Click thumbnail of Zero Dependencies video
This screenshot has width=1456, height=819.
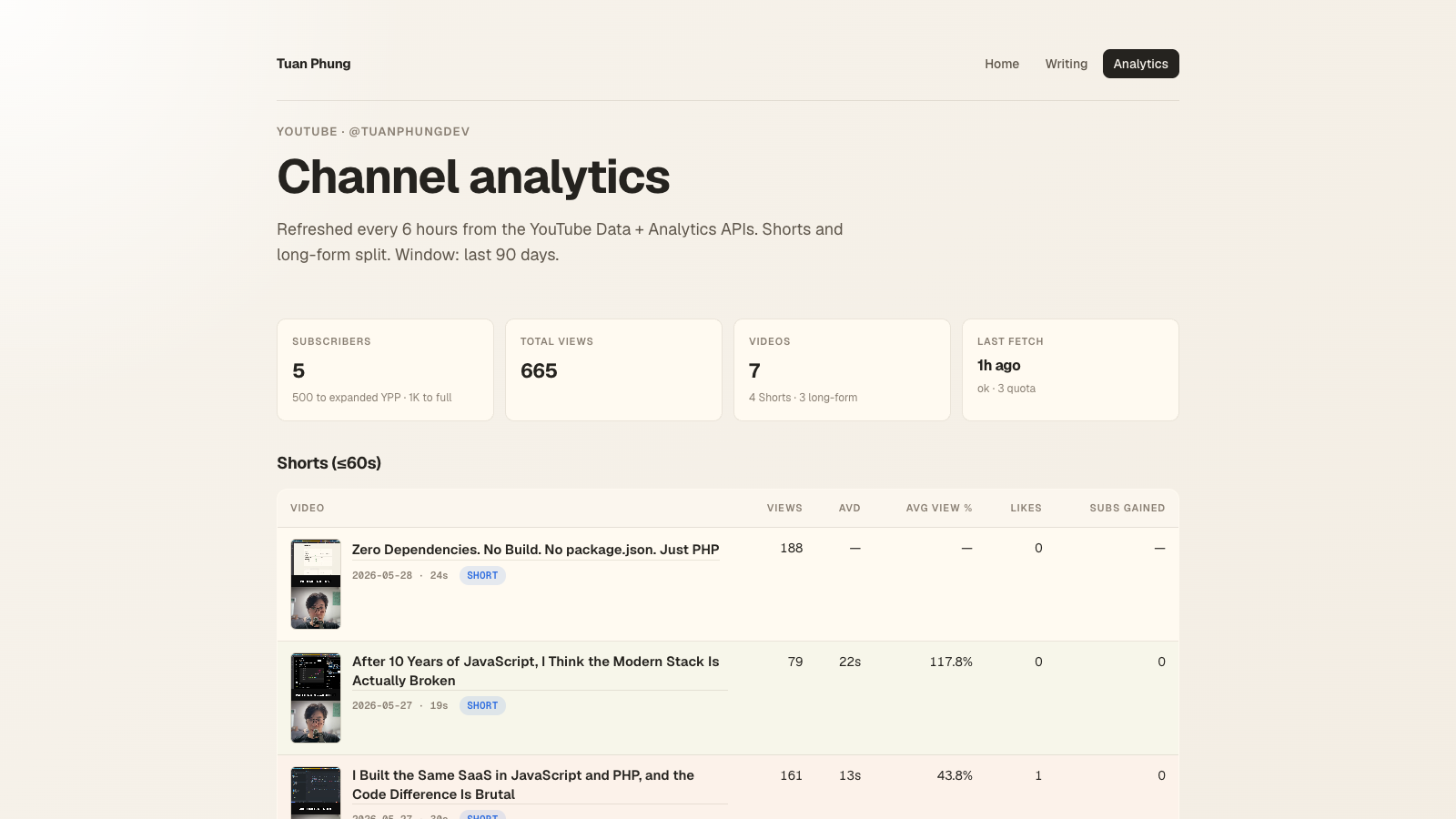click(x=316, y=584)
